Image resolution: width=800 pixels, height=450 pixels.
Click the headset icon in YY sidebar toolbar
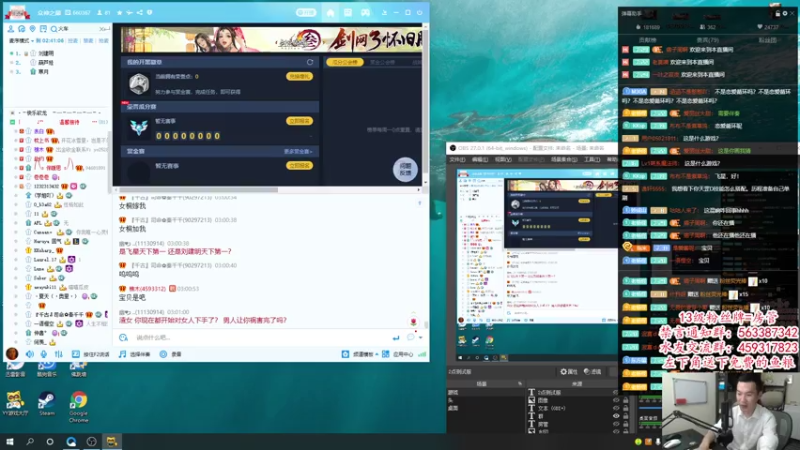pos(21,29)
